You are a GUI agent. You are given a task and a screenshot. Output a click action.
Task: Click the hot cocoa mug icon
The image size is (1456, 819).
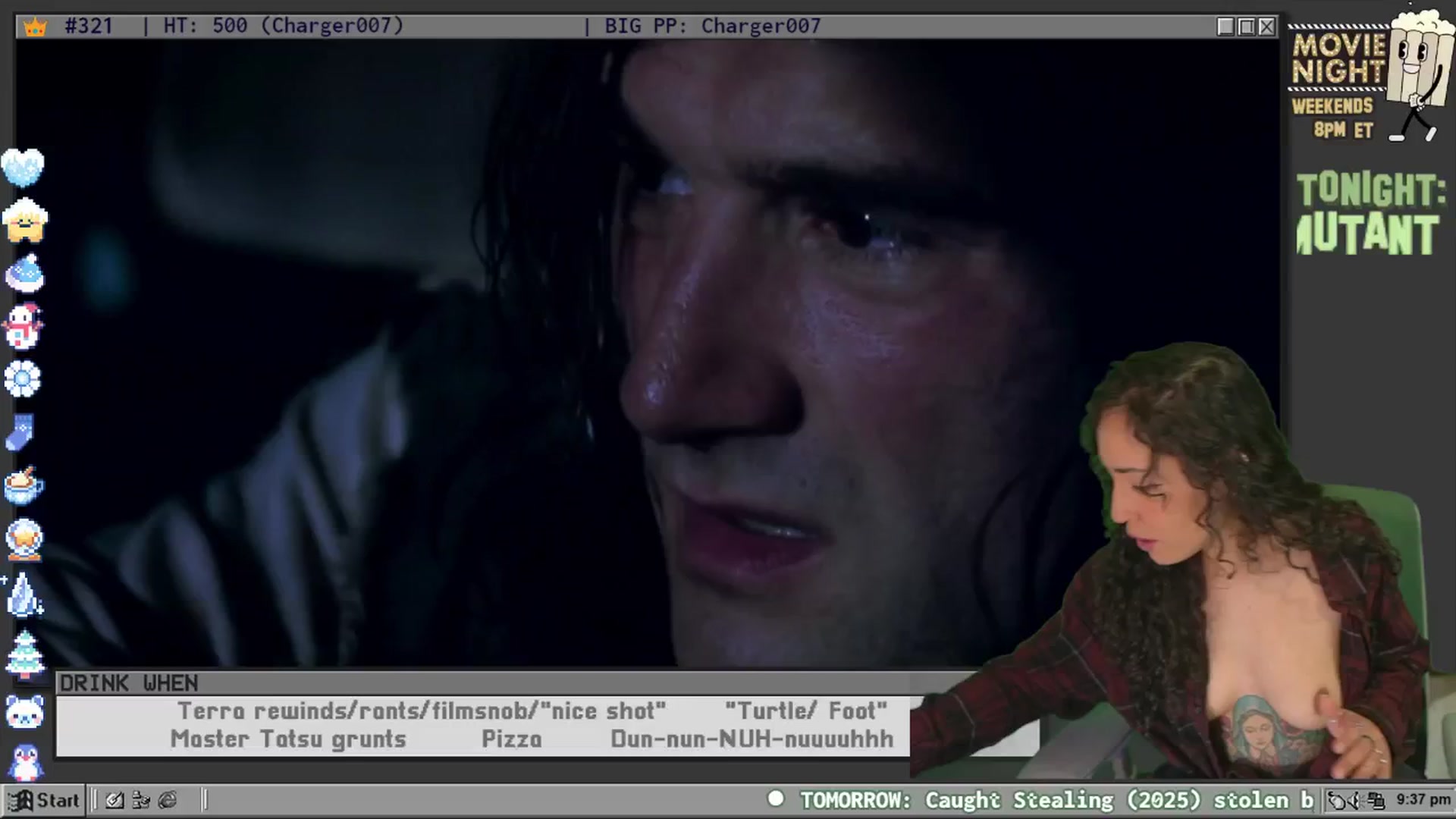24,485
